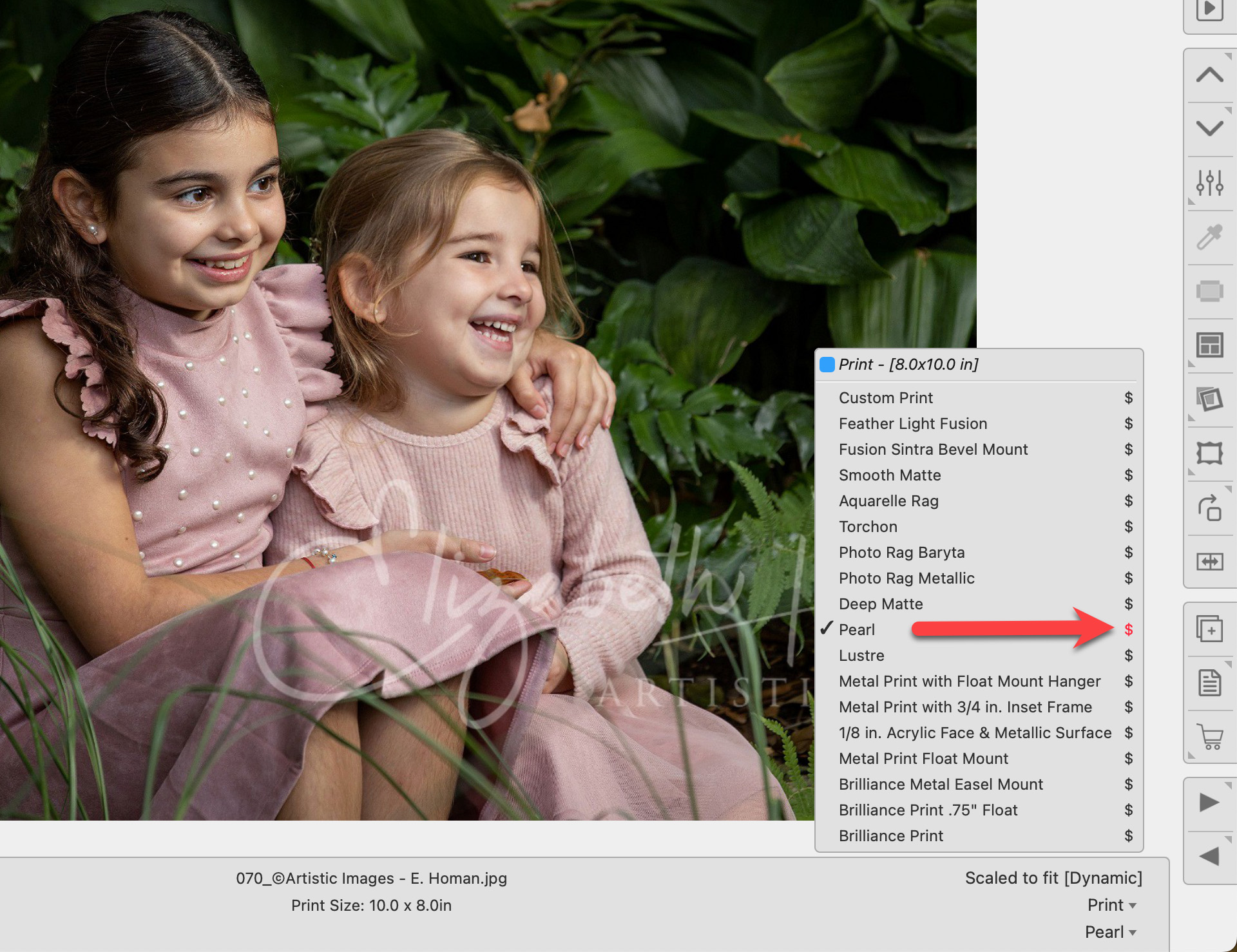Screen dimensions: 1237x952
Task: Click the rotate image icon
Action: coord(1209,508)
